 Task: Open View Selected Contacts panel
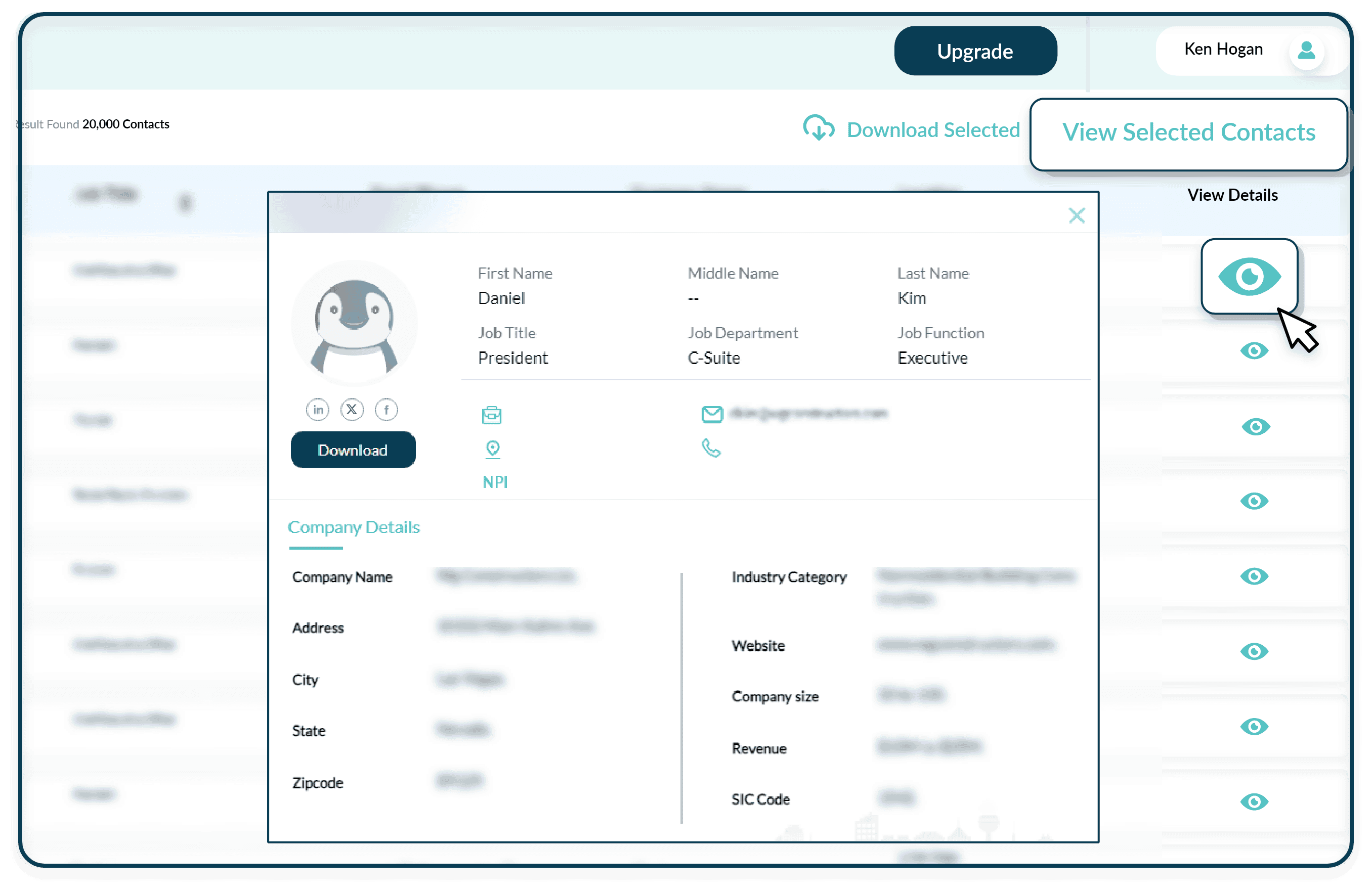1189,131
